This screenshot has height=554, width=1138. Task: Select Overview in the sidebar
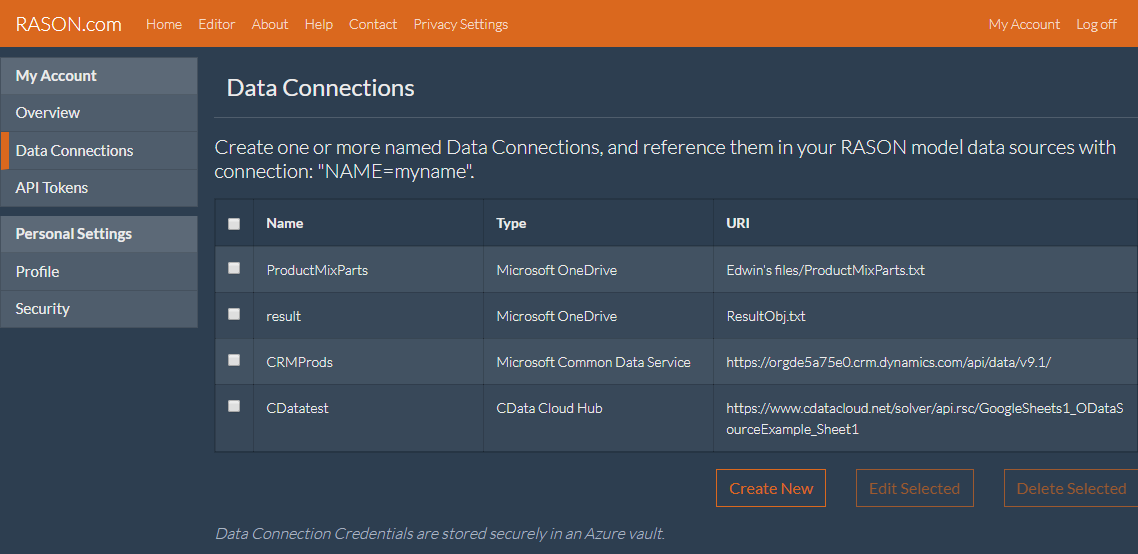click(x=48, y=113)
